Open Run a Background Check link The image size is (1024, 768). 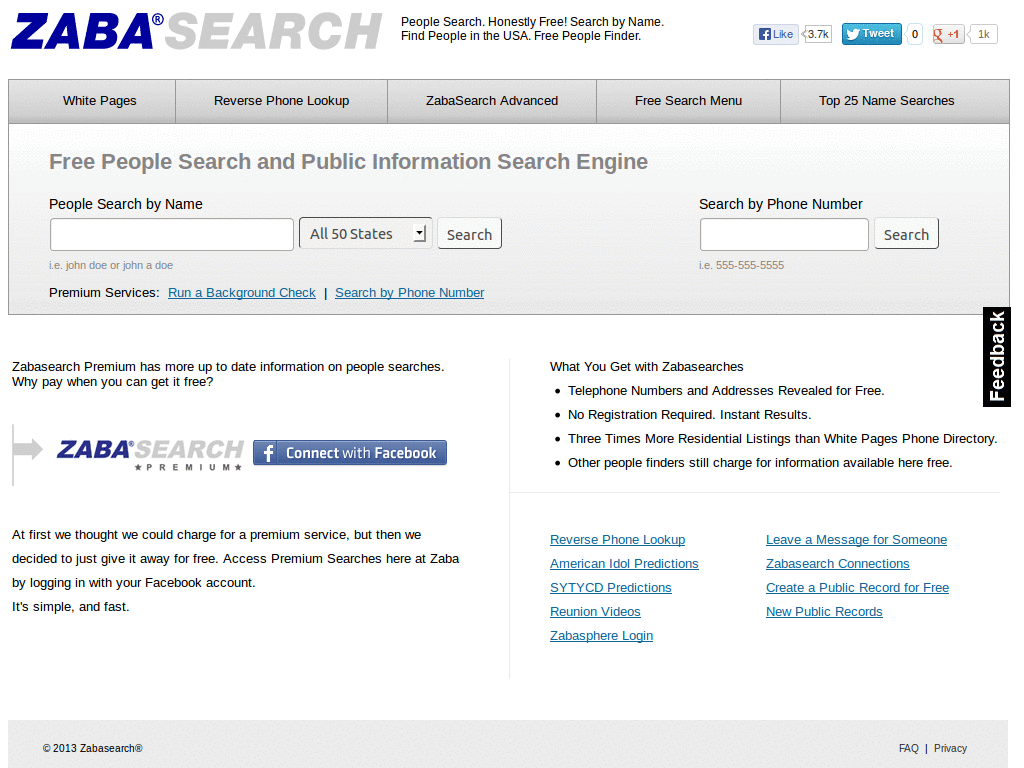tap(242, 293)
